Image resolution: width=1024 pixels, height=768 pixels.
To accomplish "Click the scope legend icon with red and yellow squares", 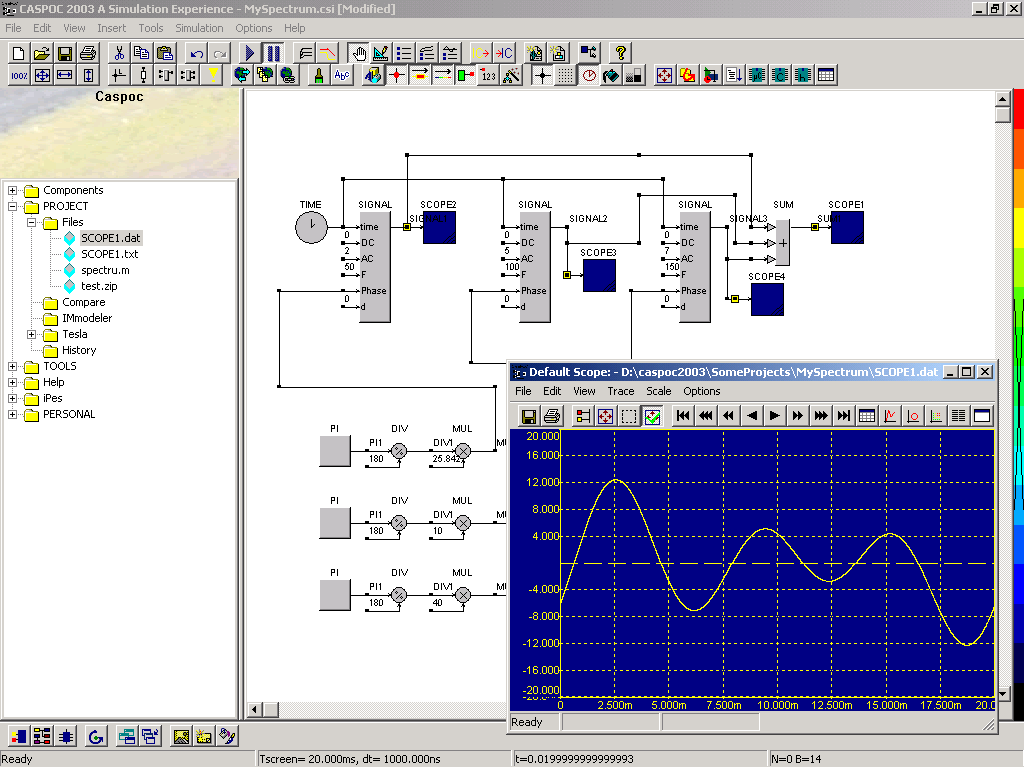I will 583,416.
